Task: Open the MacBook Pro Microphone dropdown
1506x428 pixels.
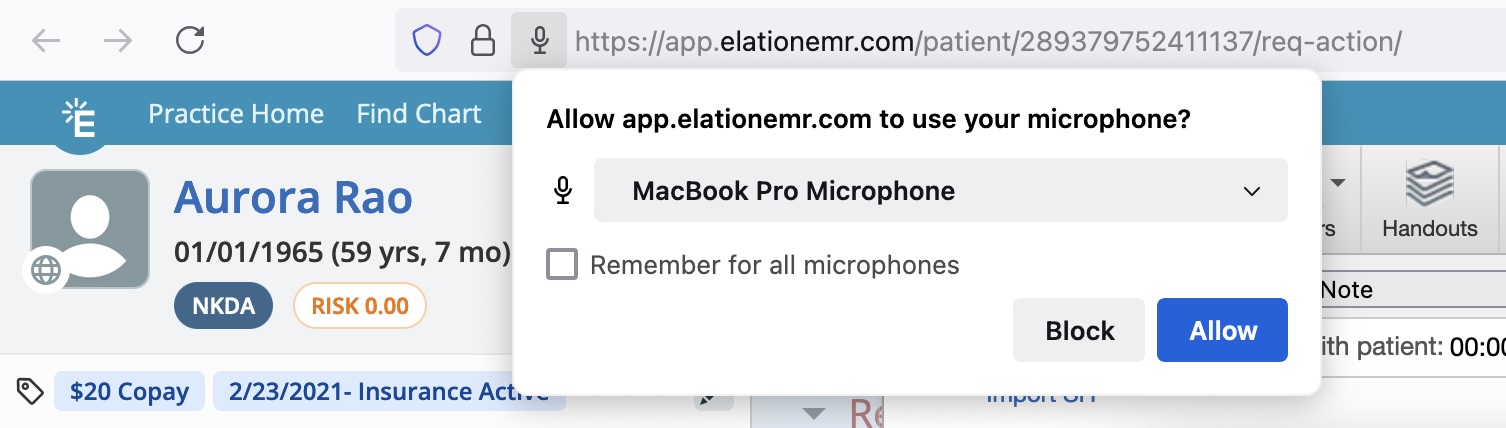Action: pyautogui.click(x=940, y=190)
